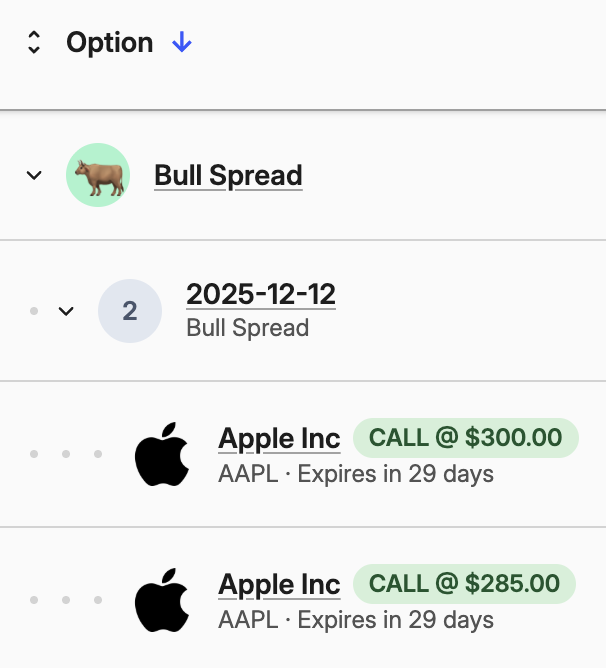Click the bull emoji avatar
606x668 pixels.
click(98, 176)
